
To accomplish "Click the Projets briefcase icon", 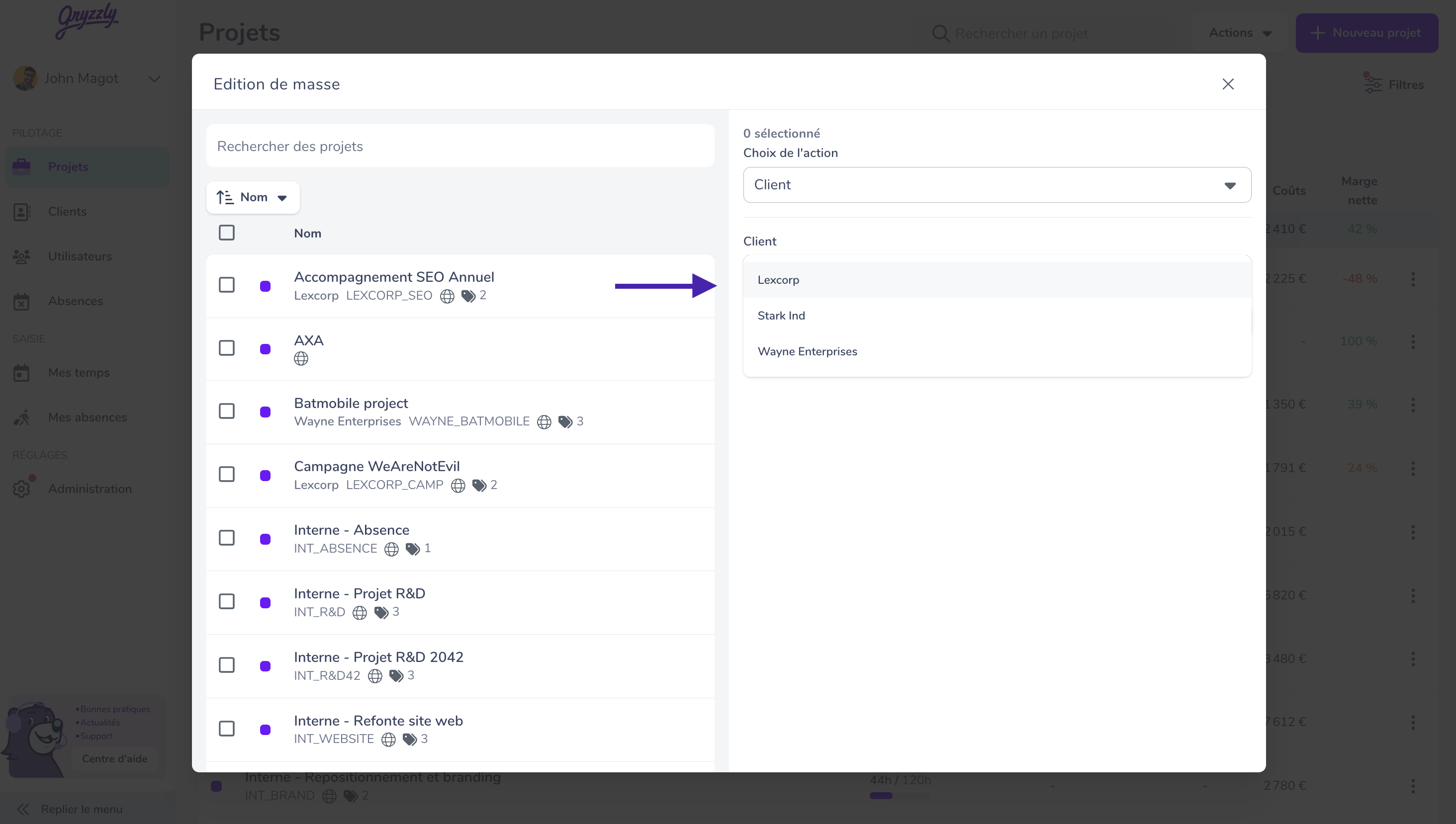I will click(21, 167).
